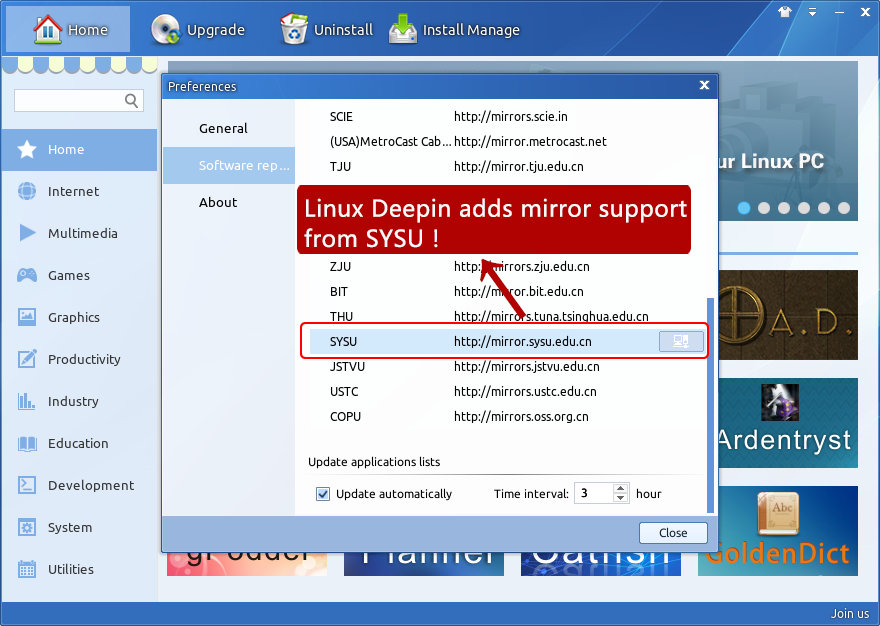Screen dimensions: 880x626
Task: Select the THU mirror row
Action: click(x=507, y=317)
